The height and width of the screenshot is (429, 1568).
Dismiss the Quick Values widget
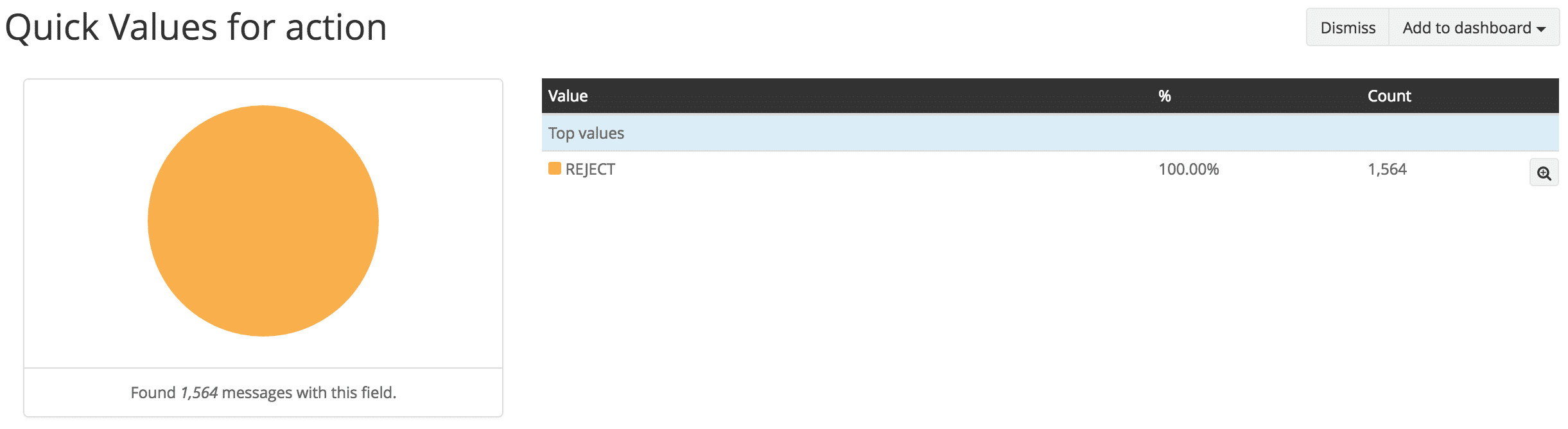[x=1347, y=28]
